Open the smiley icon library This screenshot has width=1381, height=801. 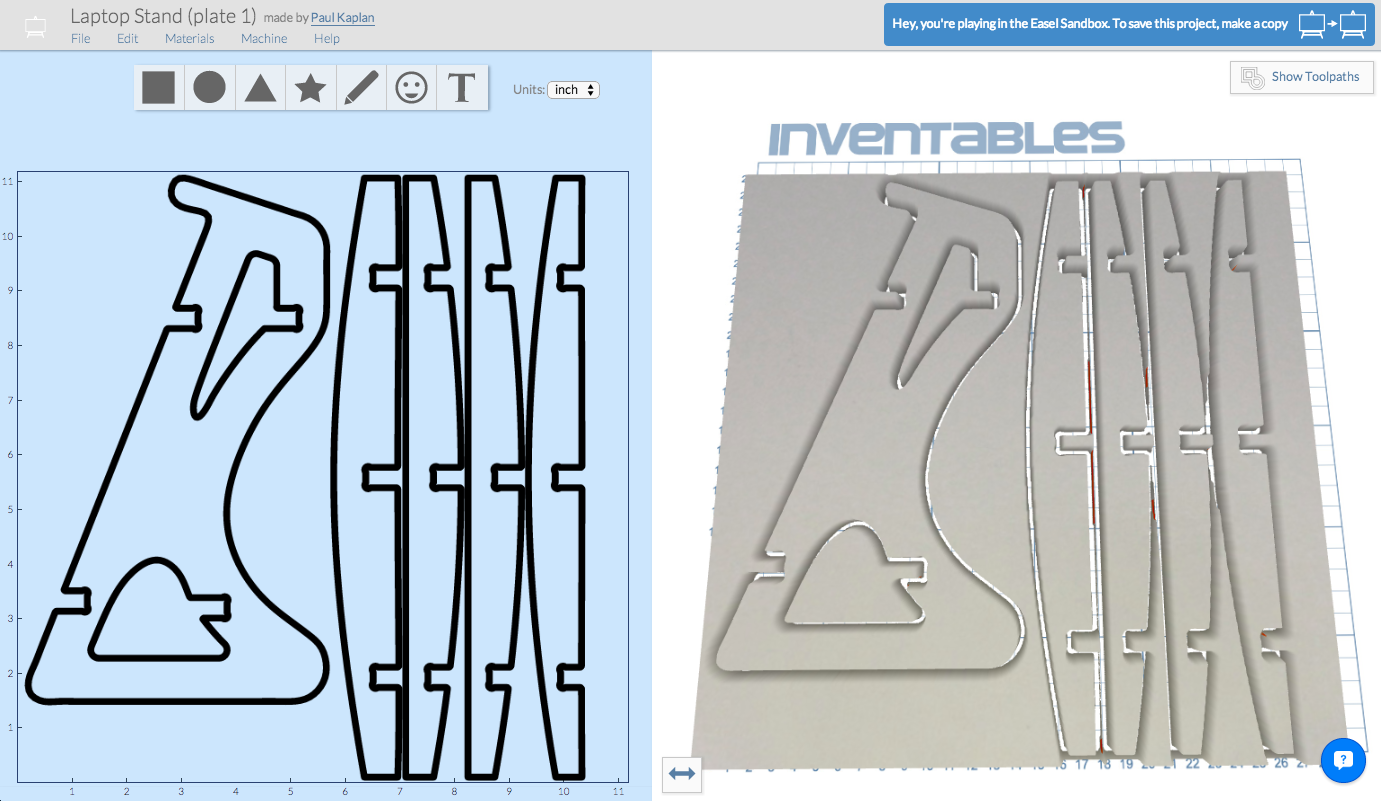tap(411, 88)
